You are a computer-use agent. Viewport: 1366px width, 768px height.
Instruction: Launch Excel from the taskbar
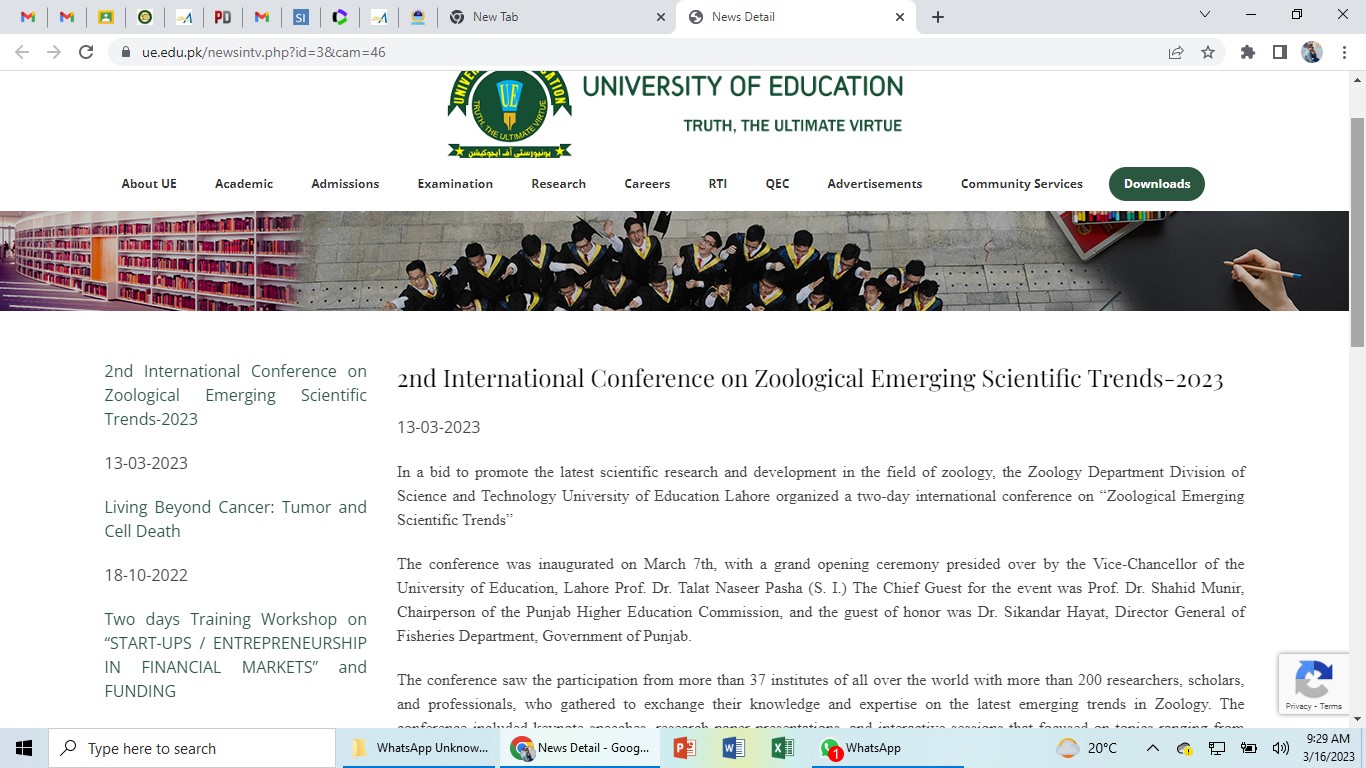(782, 748)
